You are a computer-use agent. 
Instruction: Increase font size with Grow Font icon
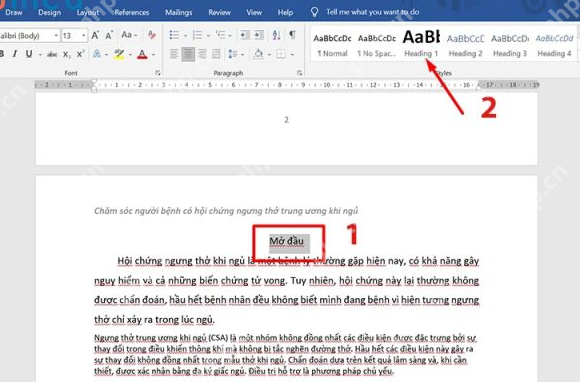tap(95, 36)
